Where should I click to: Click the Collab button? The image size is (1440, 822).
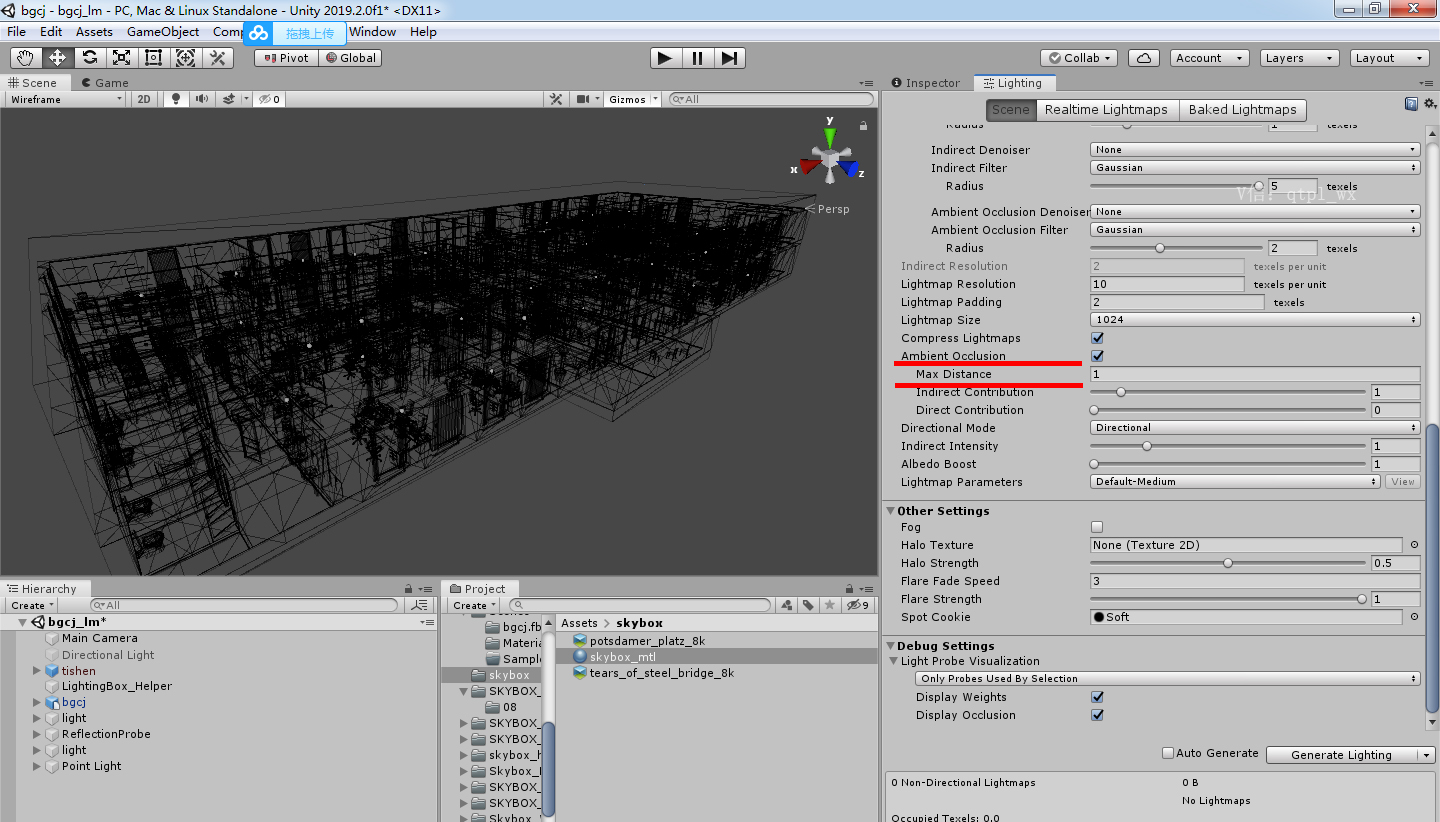pos(1079,58)
